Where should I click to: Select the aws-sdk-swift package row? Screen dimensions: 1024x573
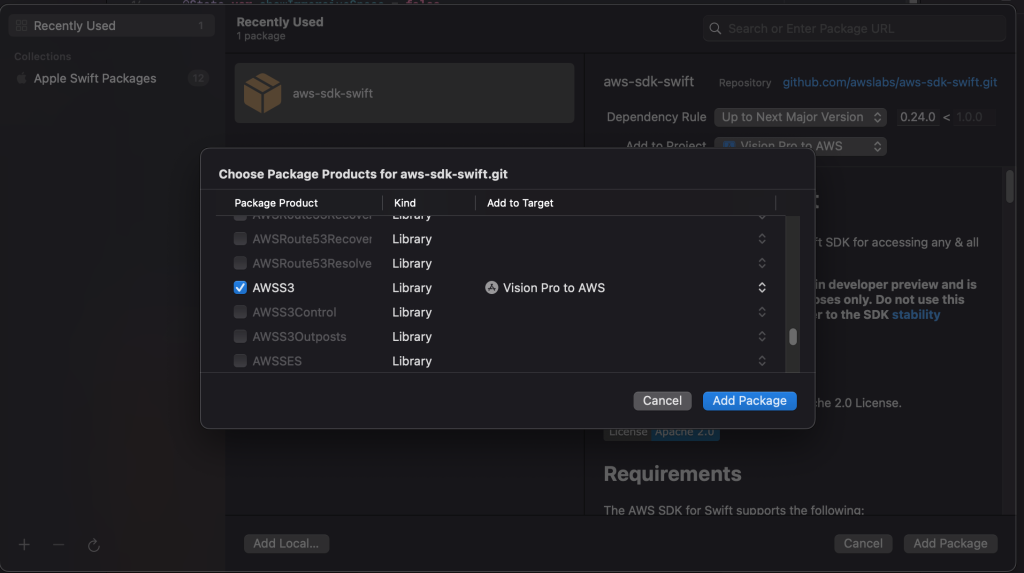[x=404, y=93]
